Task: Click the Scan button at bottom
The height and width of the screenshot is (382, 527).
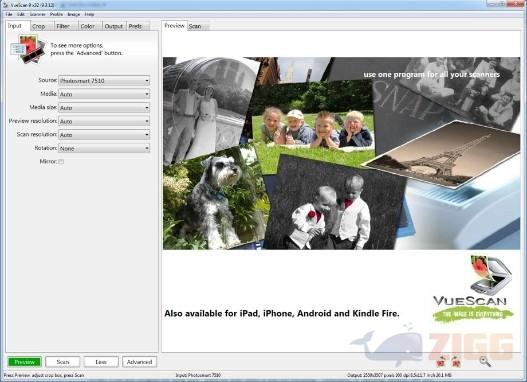Action: click(63, 362)
